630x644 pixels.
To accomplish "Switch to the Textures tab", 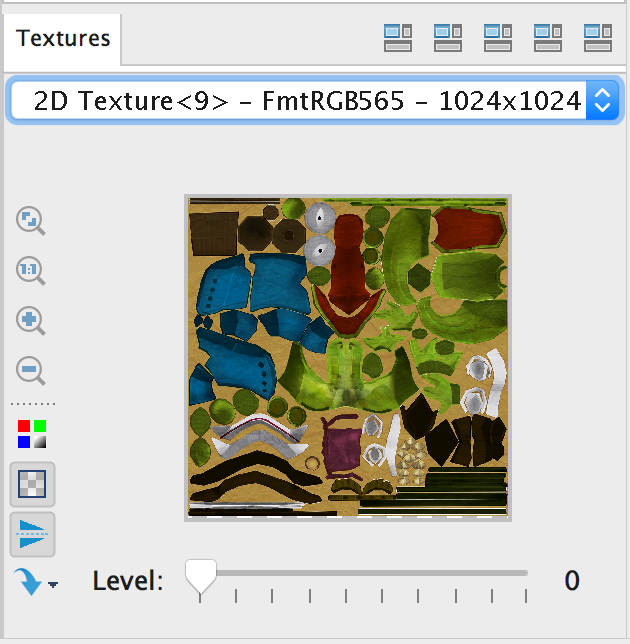I will pyautogui.click(x=63, y=39).
